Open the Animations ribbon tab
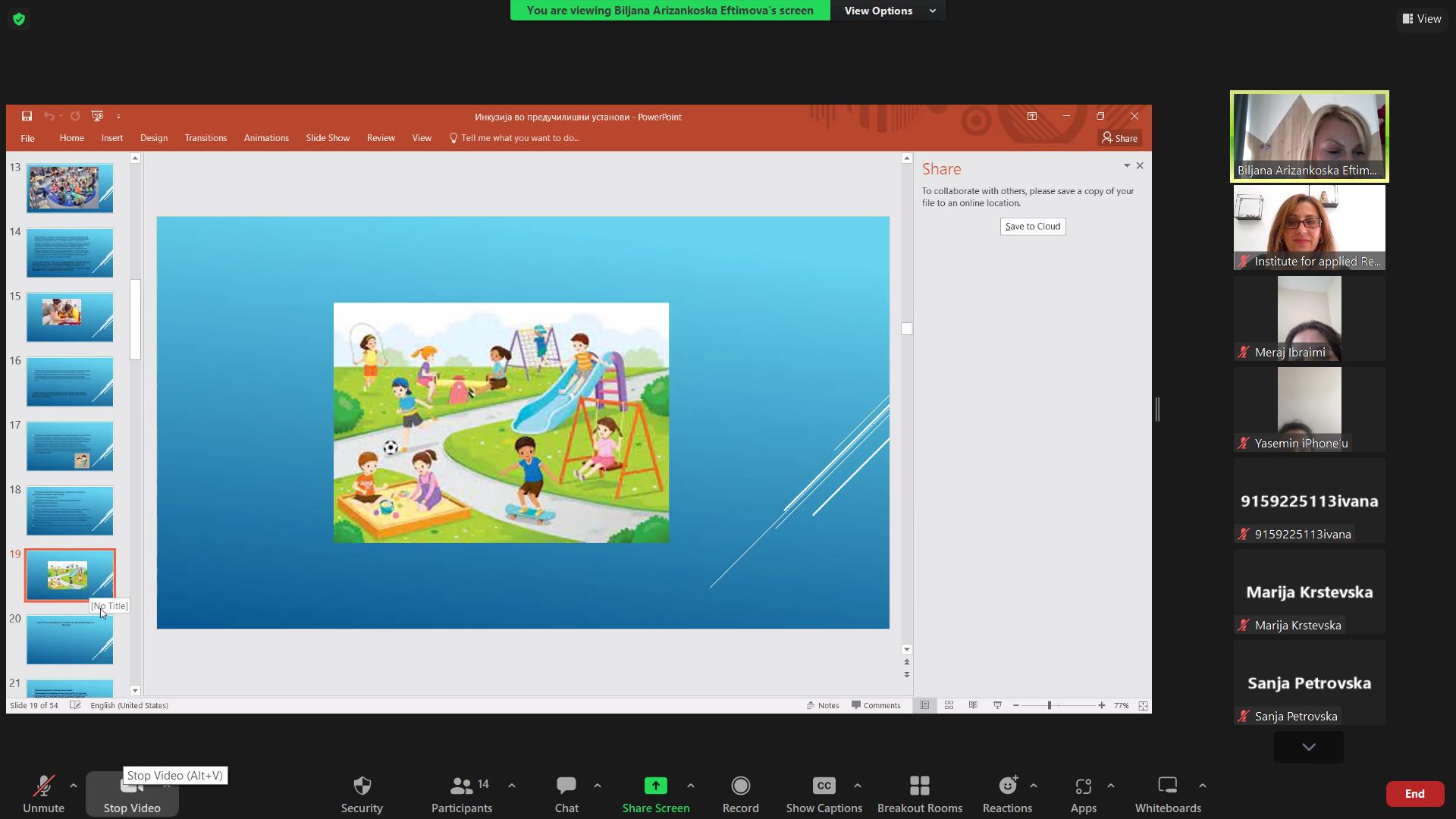This screenshot has width=1456, height=819. point(266,138)
